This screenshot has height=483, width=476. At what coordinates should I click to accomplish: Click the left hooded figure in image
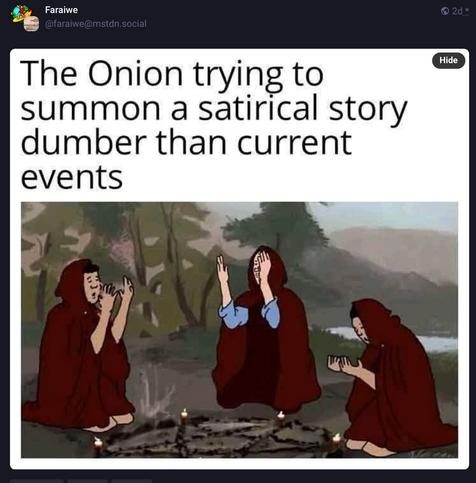(80, 345)
